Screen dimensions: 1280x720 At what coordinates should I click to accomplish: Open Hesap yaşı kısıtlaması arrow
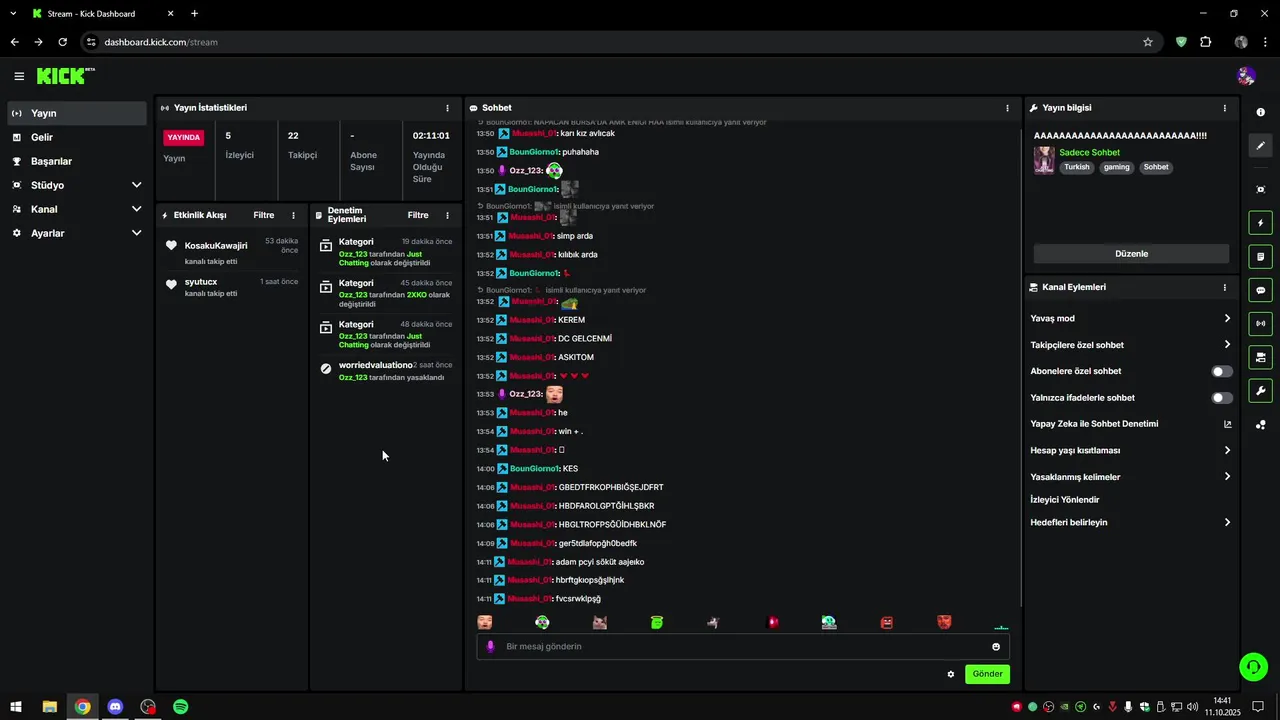(1227, 451)
